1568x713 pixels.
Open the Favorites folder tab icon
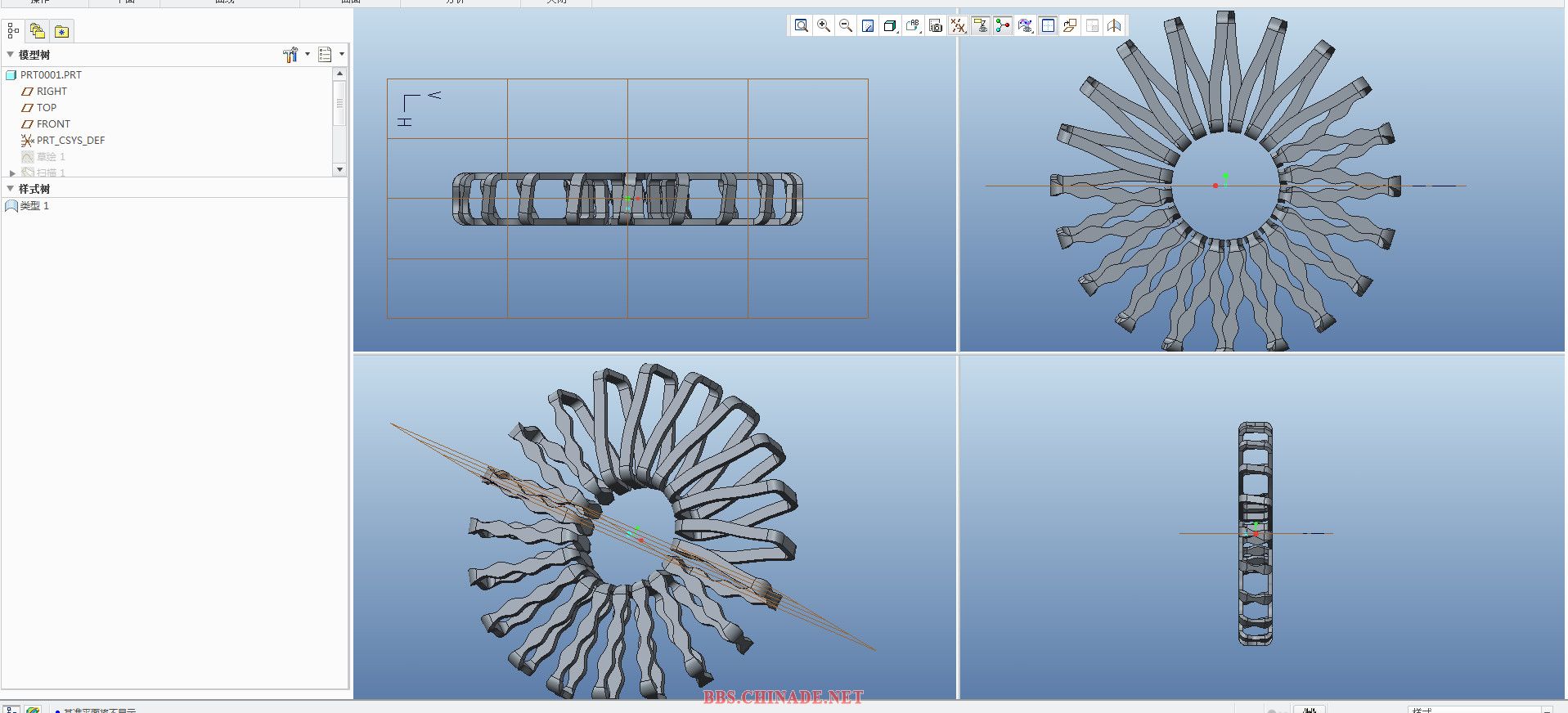point(61,32)
